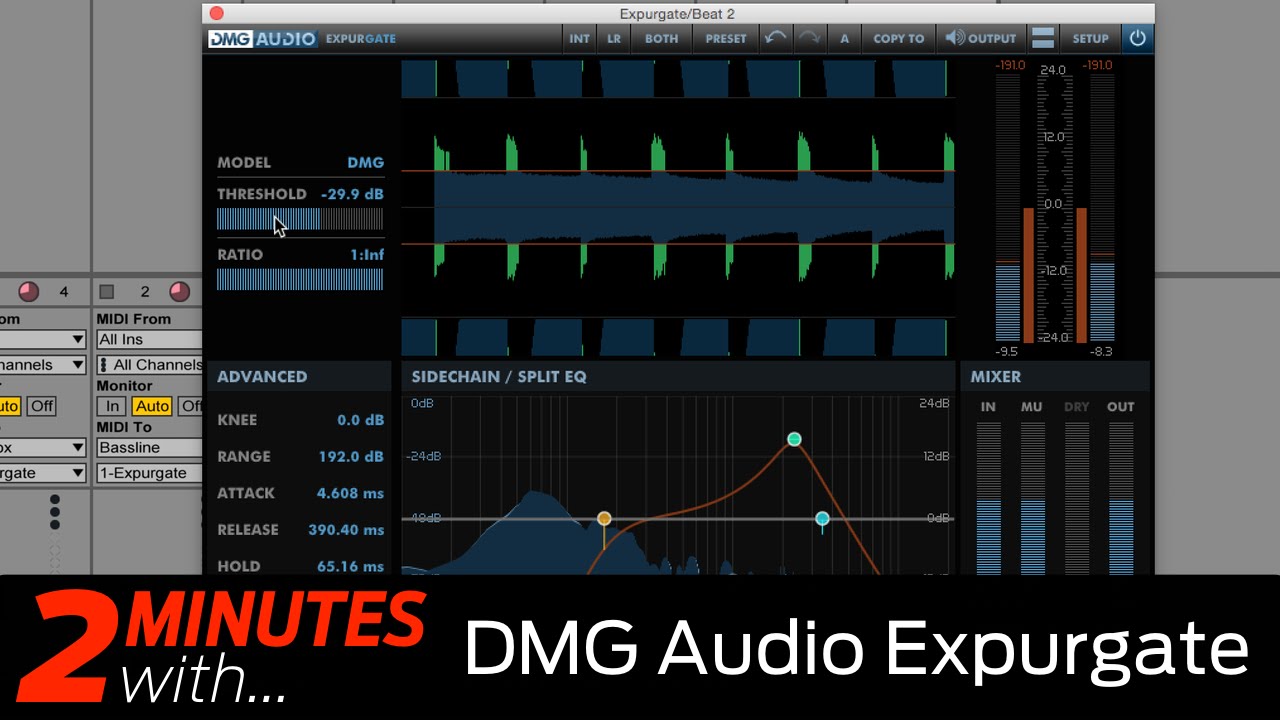Click the Ratio slider bar
The image size is (1280, 720).
tap(300, 279)
